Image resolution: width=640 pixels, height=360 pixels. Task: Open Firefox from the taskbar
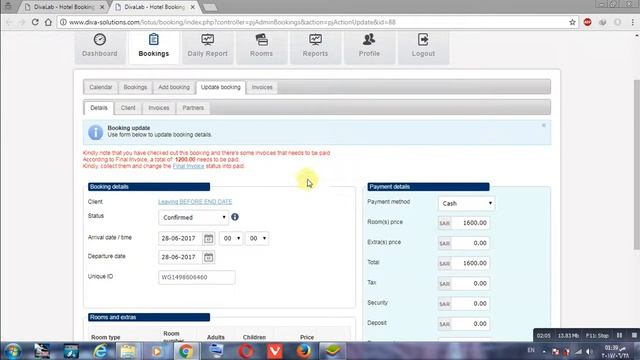pyautogui.click(x=304, y=351)
